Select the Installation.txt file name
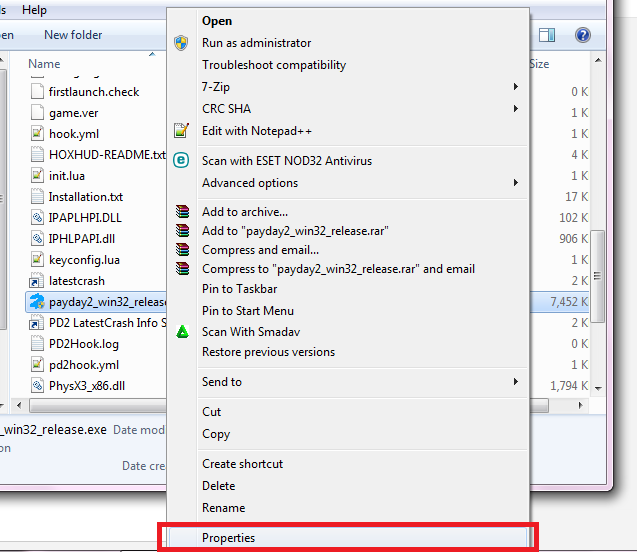This screenshot has height=552, width=637. [86, 197]
